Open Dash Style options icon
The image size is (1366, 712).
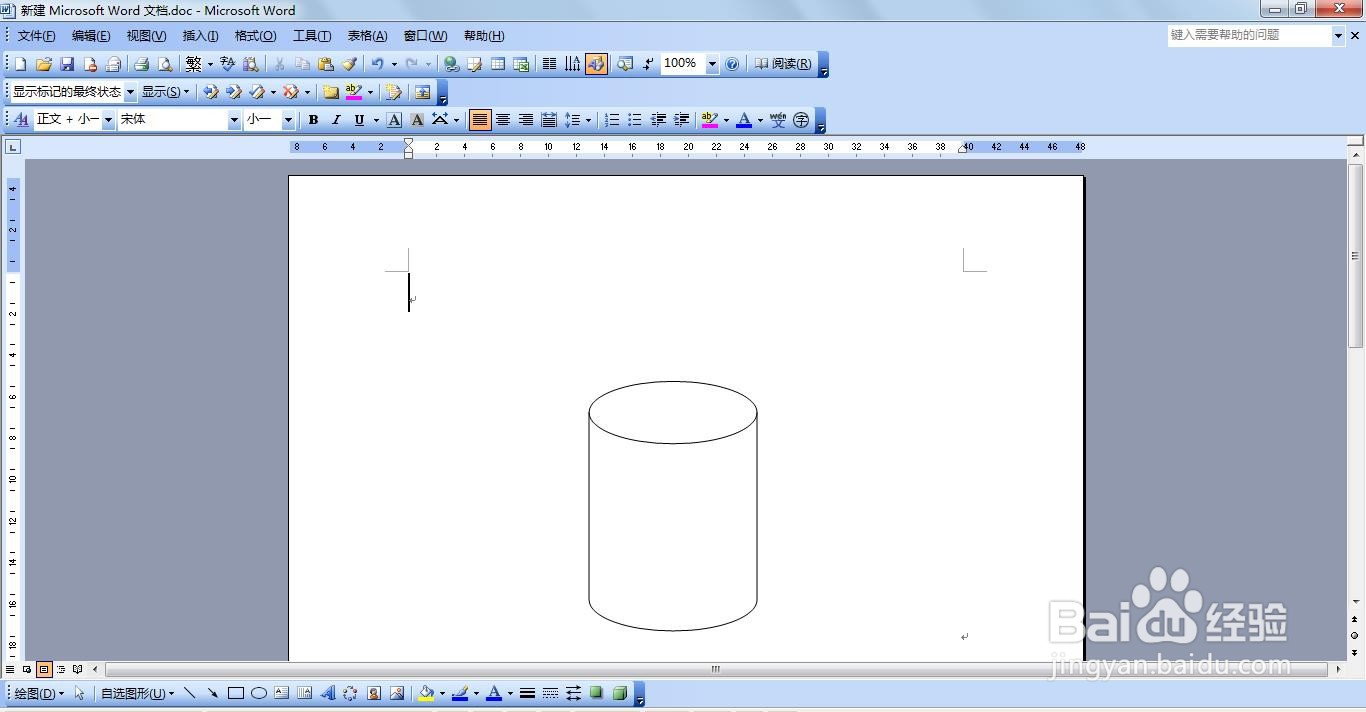point(550,693)
